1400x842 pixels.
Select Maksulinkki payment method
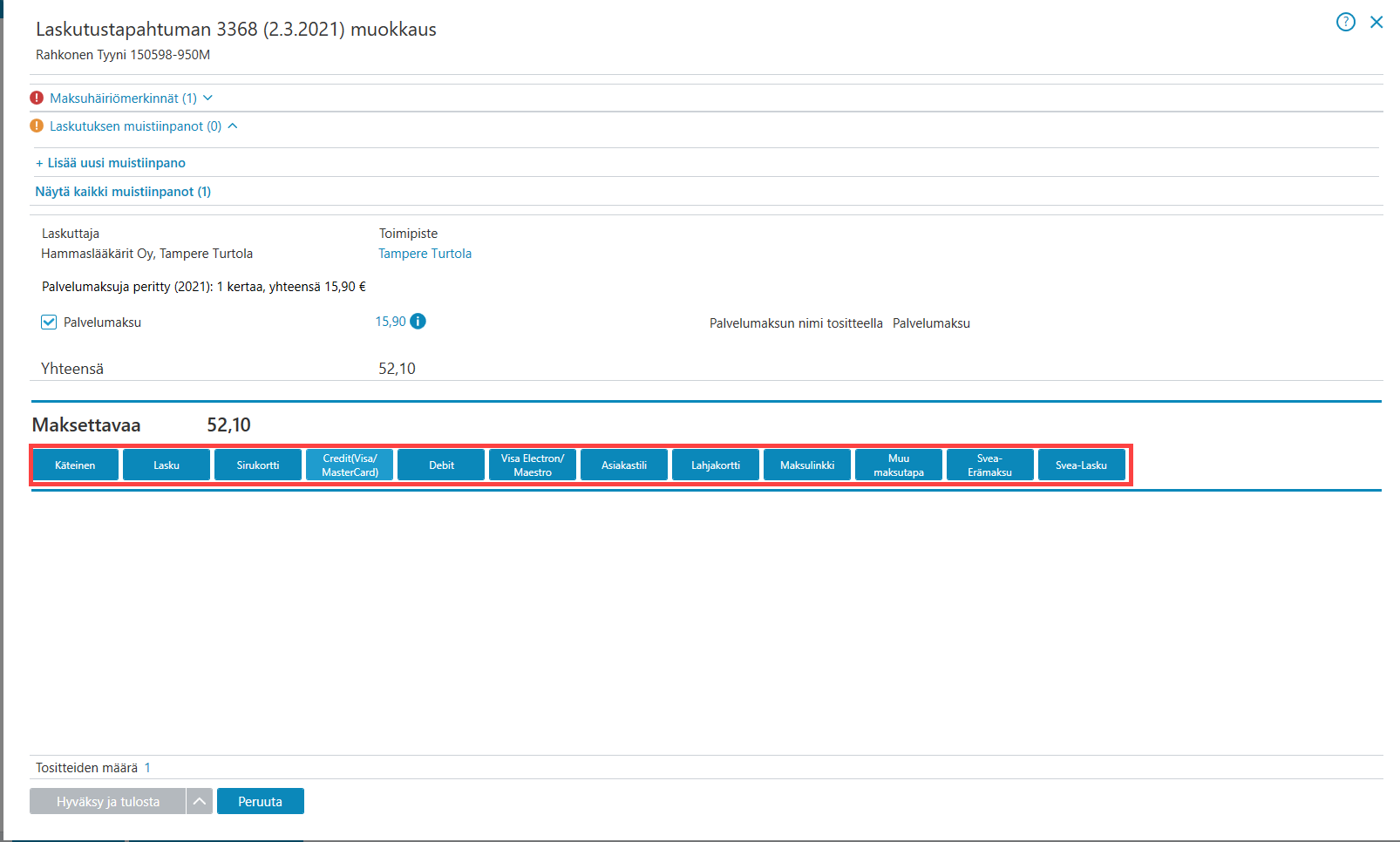tap(807, 465)
